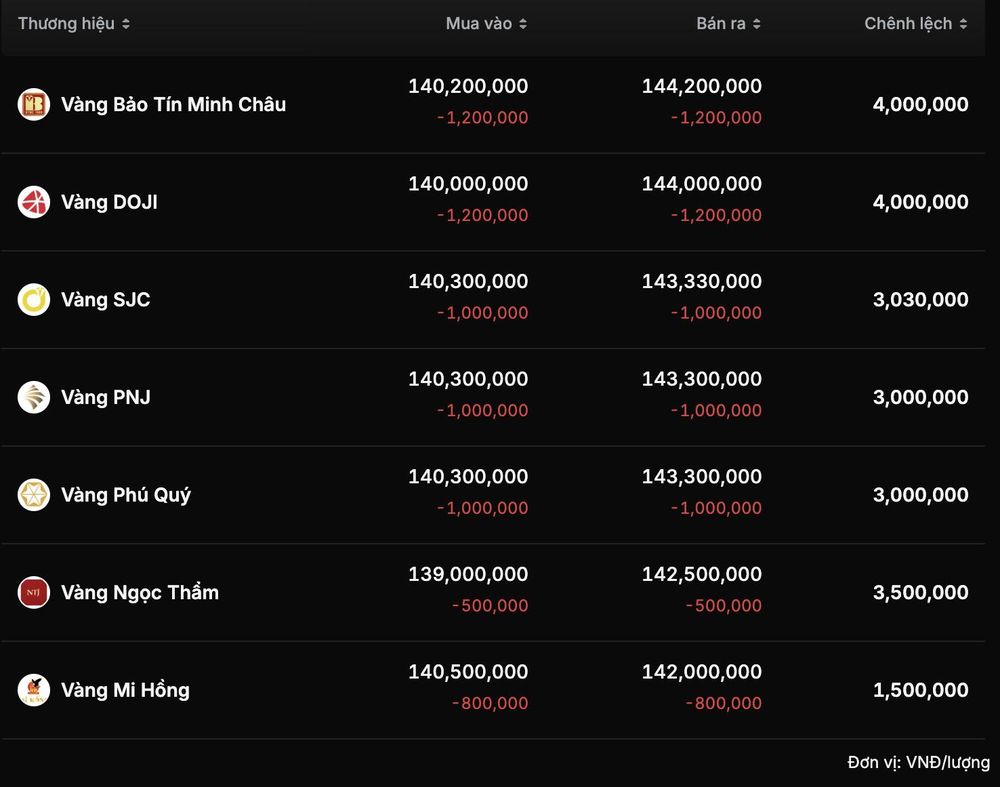This screenshot has height=787, width=1000.
Task: Click the PNJ brand logo icon
Action: [34, 397]
